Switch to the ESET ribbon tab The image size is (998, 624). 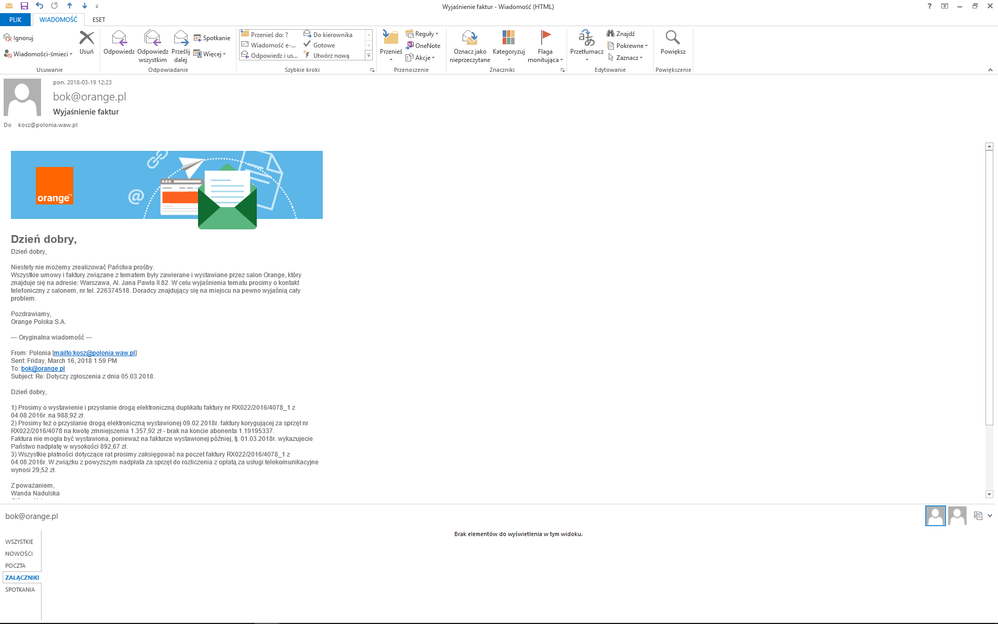point(99,19)
